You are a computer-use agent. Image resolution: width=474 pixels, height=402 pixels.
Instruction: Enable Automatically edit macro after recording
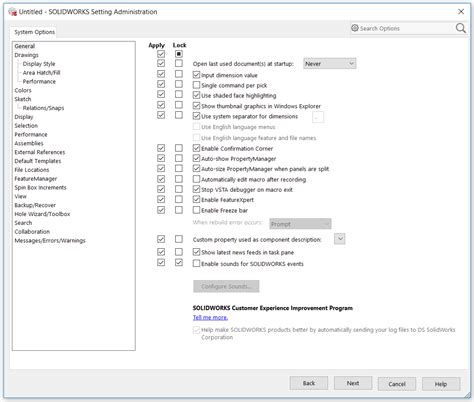click(196, 179)
